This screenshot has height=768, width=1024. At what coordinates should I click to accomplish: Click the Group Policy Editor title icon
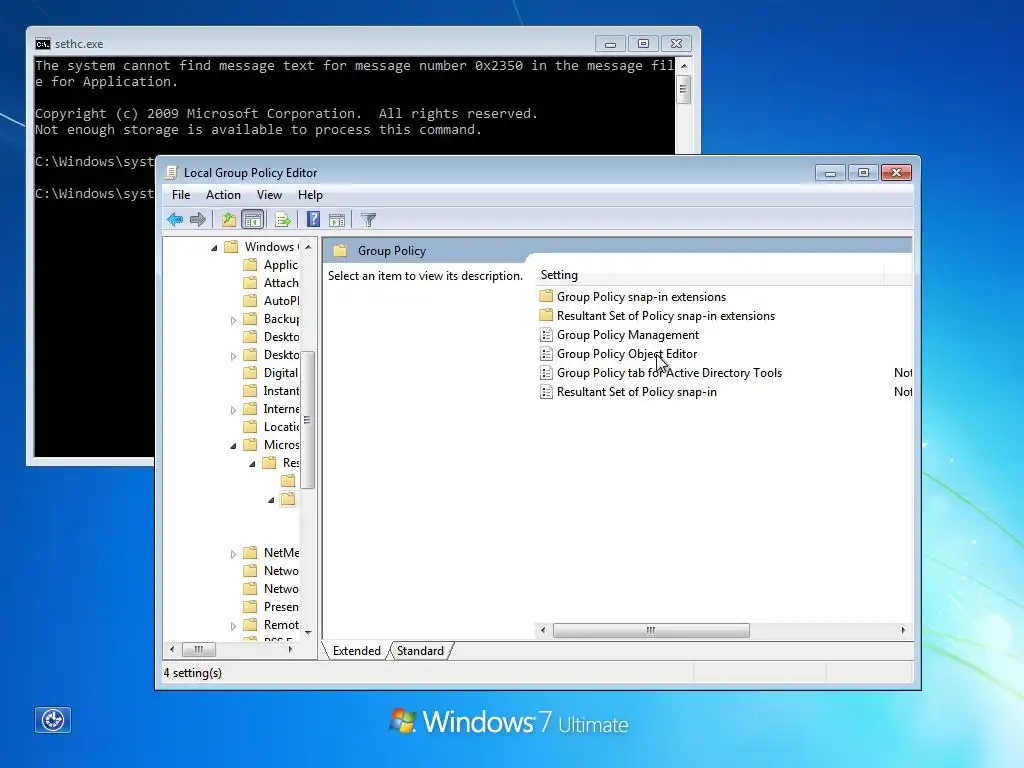172,172
